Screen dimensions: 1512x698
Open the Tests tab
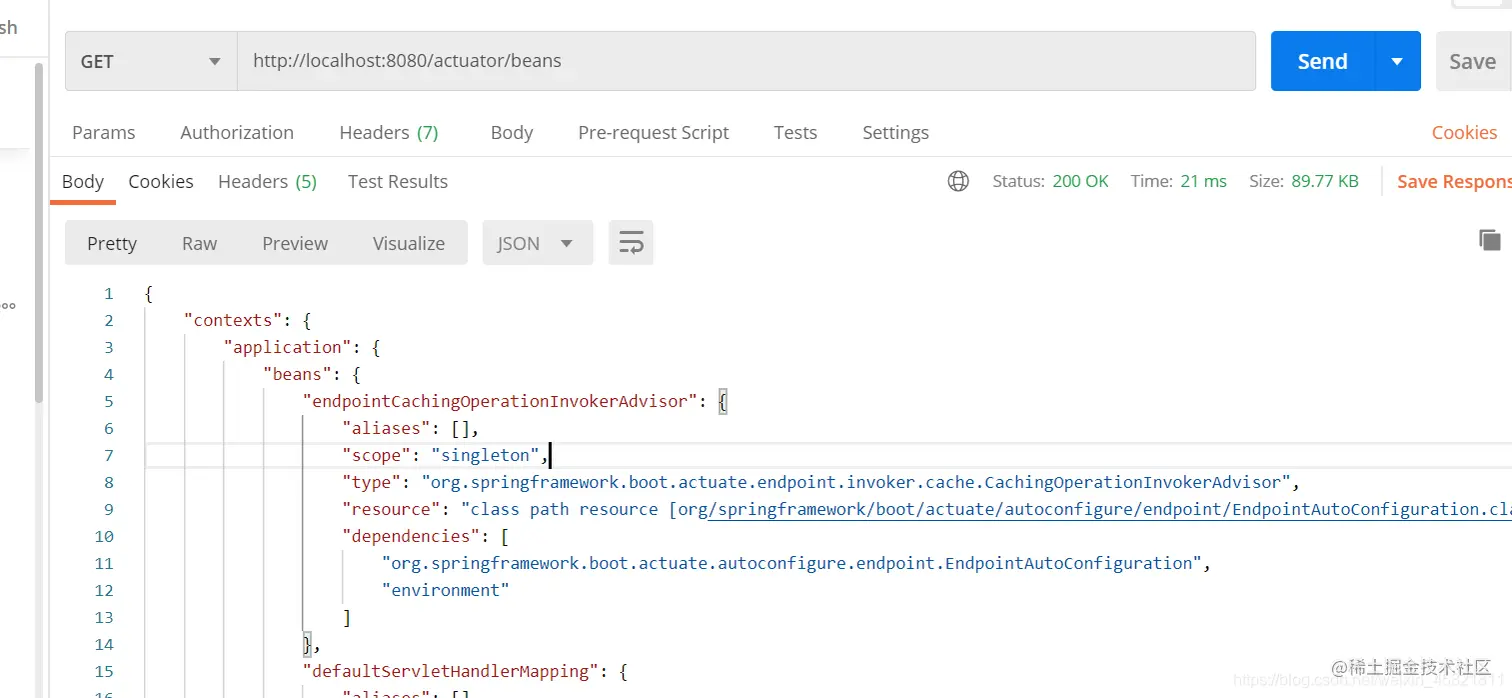[x=795, y=132]
